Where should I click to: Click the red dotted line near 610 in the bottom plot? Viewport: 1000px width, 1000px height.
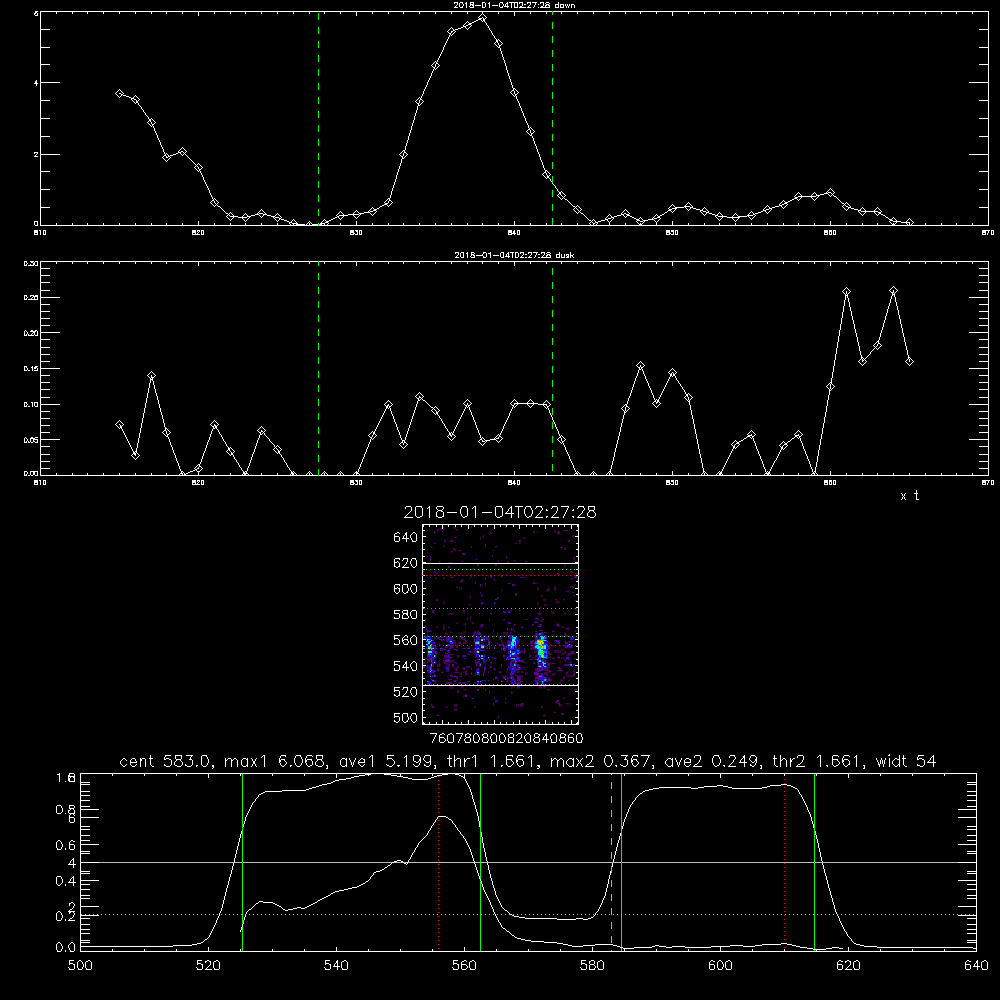point(784,861)
